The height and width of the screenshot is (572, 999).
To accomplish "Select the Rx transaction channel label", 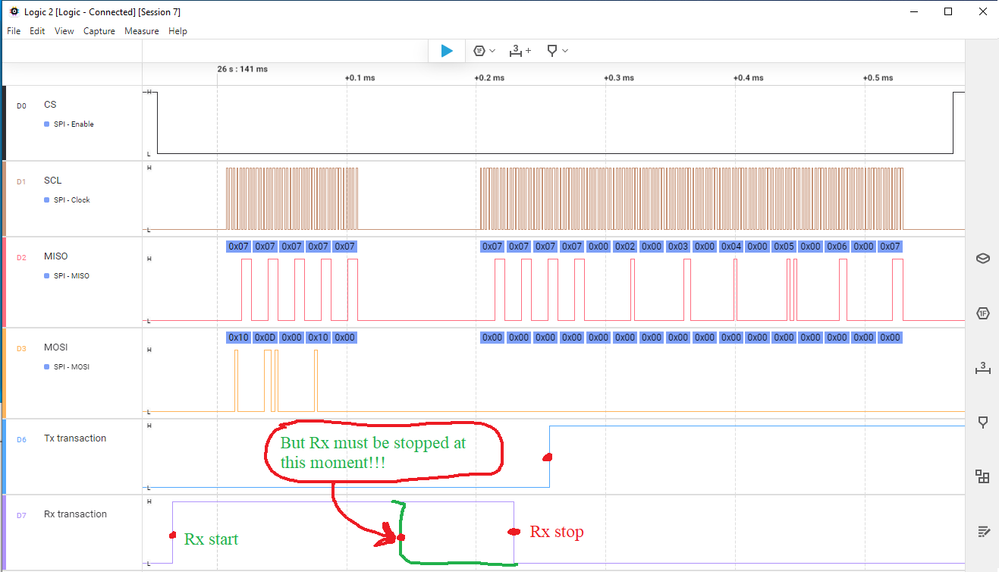I will point(75,514).
